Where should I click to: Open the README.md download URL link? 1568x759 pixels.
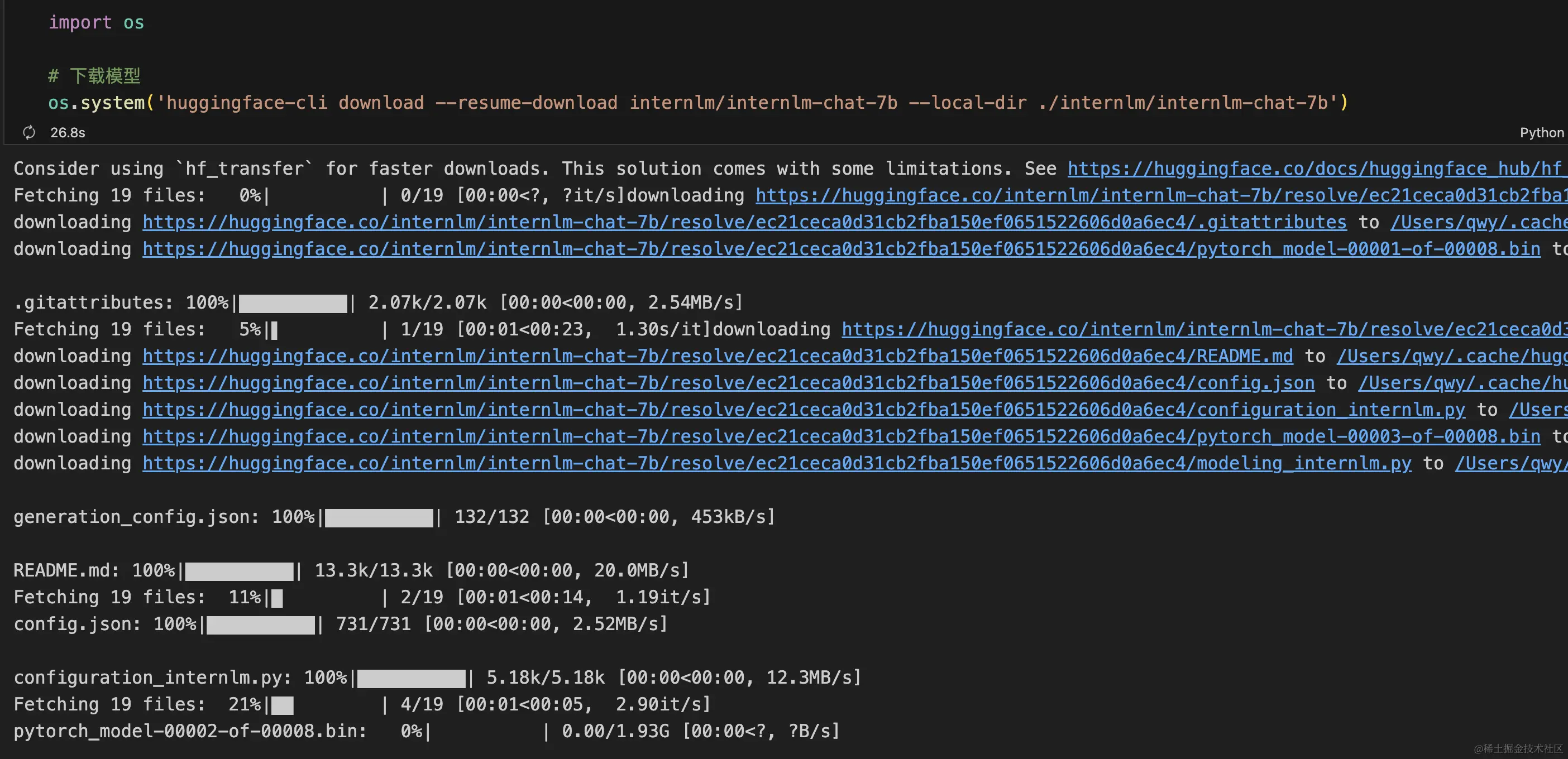click(717, 356)
